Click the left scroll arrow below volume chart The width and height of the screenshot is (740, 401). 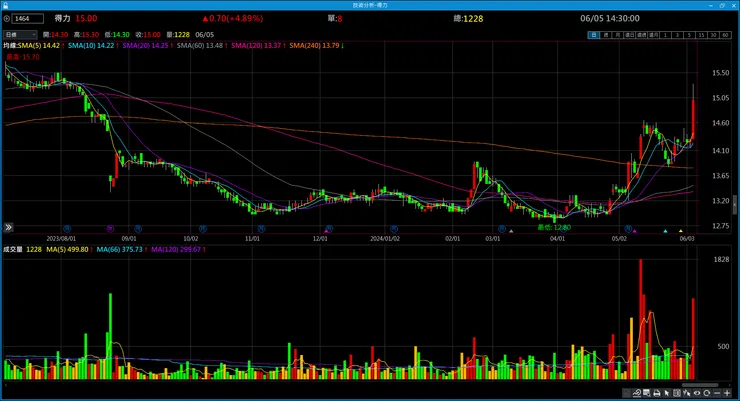click(6, 385)
